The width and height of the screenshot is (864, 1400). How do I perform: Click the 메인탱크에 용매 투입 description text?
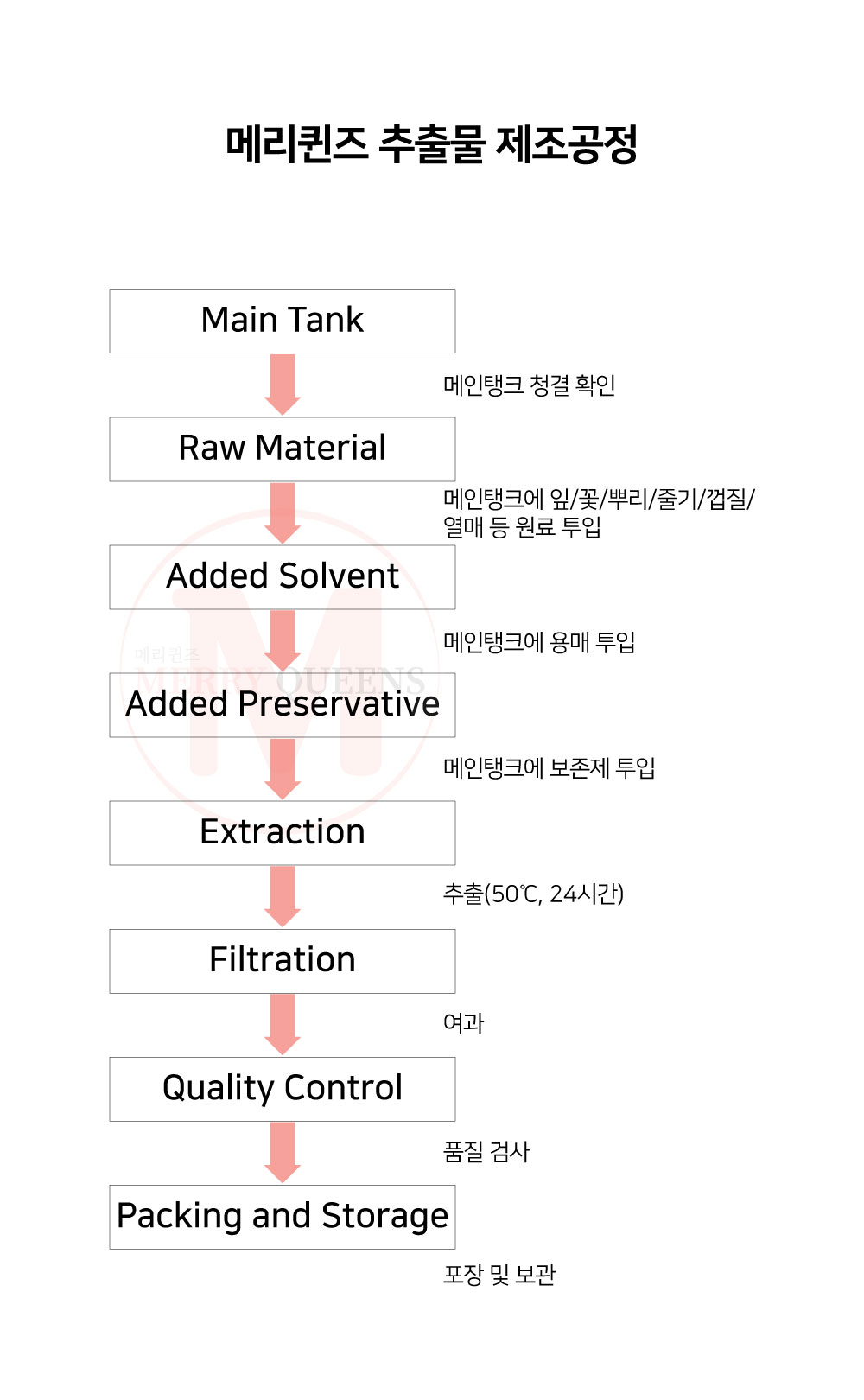pyautogui.click(x=539, y=642)
